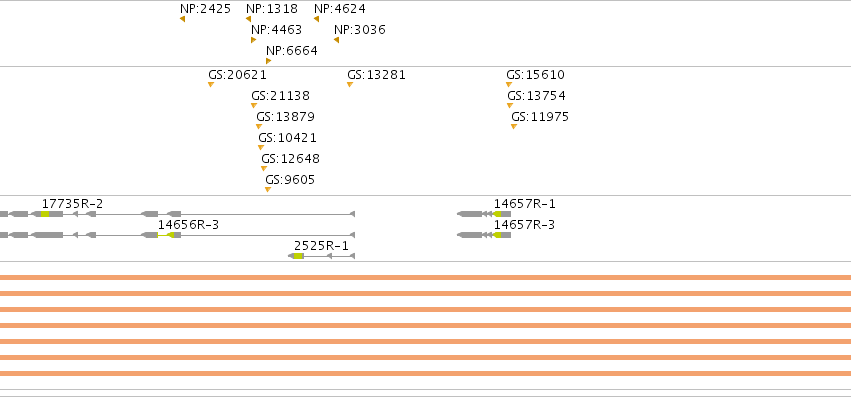Image resolution: width=851 pixels, height=397 pixels.
Task: Click the GS:15610 marker triangle
Action: [509, 84]
